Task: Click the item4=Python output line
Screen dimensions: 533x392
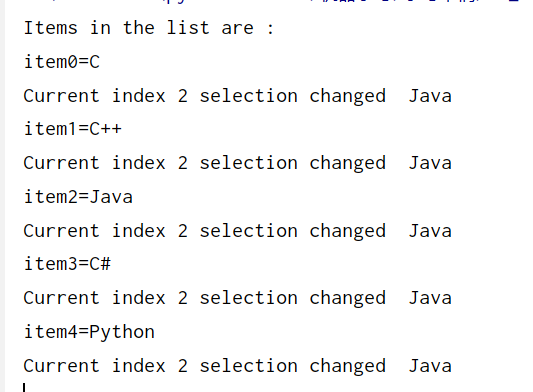Action: coord(89,332)
